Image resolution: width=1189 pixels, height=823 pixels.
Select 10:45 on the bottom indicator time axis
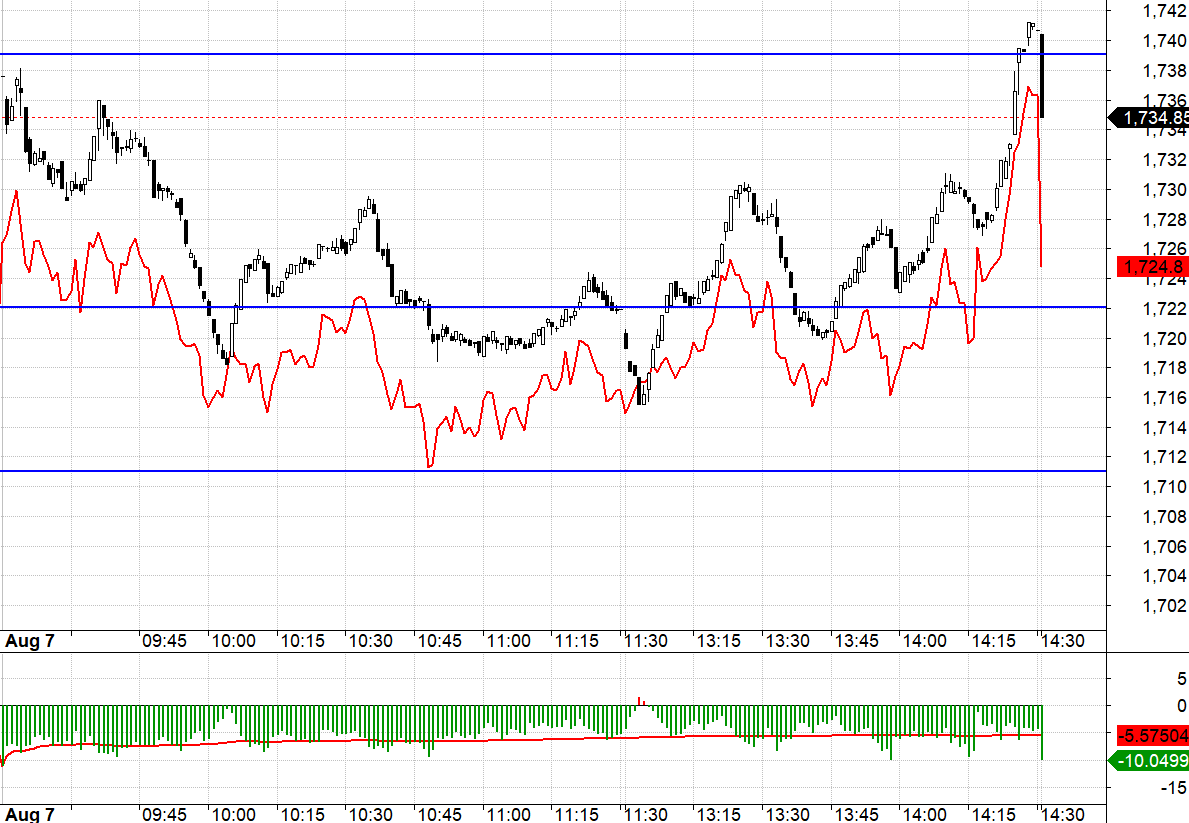click(440, 814)
